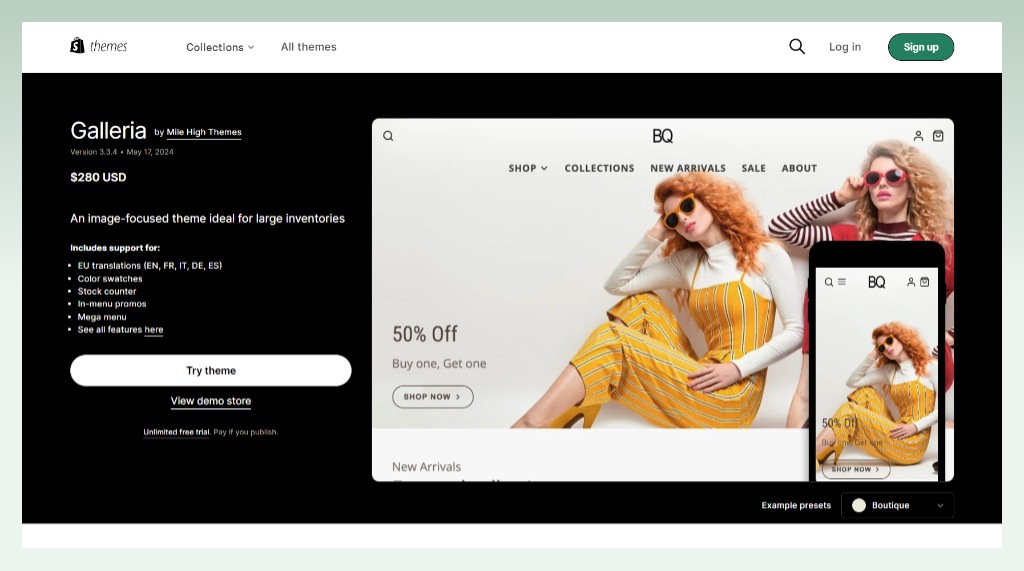This screenshot has width=1024, height=571.
Task: Open the search magnifier in top navigation
Action: click(x=797, y=46)
